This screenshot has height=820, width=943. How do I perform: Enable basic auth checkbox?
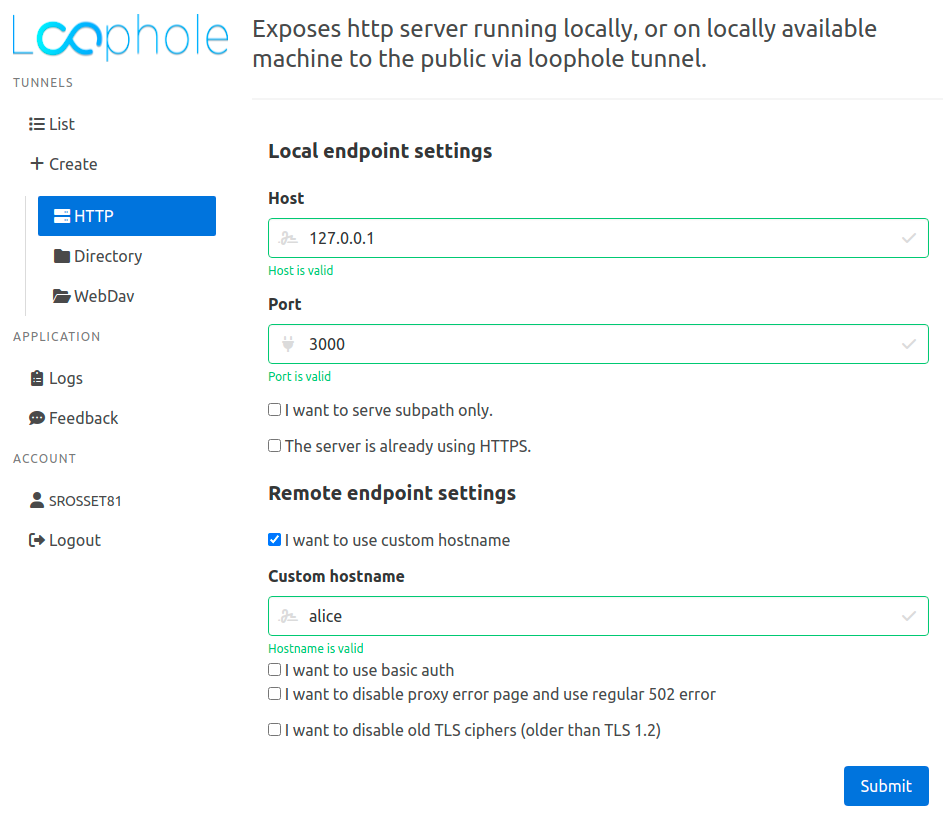click(275, 670)
